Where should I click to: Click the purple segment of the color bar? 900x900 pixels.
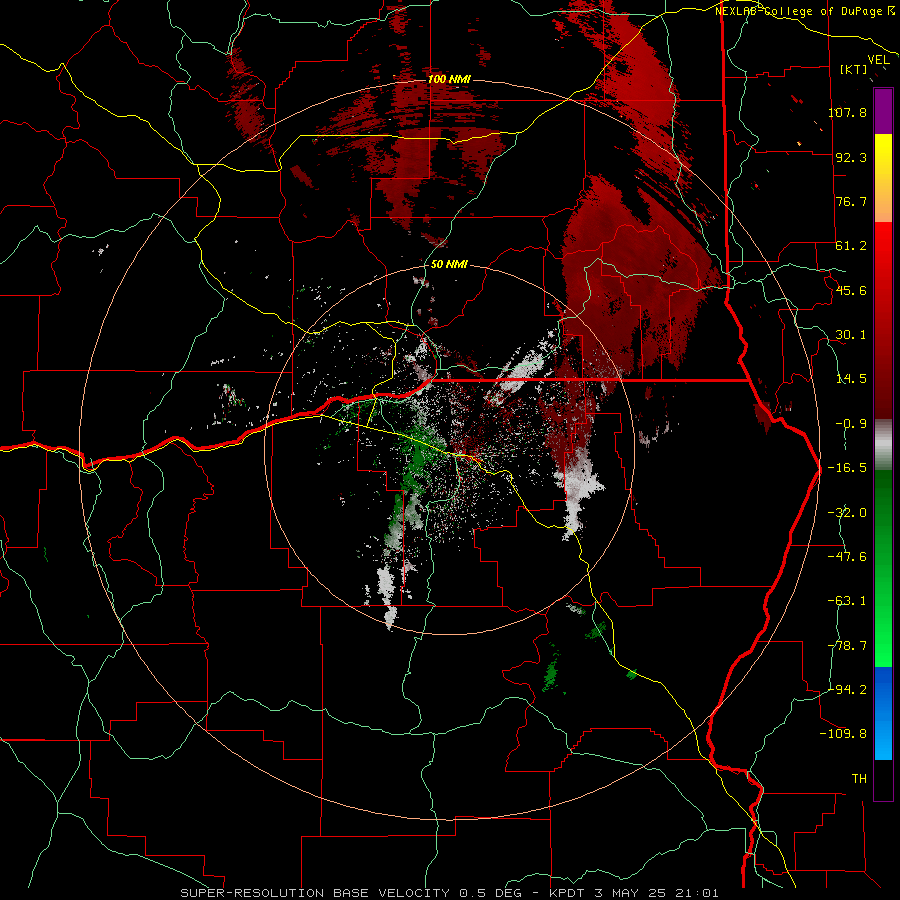883,111
